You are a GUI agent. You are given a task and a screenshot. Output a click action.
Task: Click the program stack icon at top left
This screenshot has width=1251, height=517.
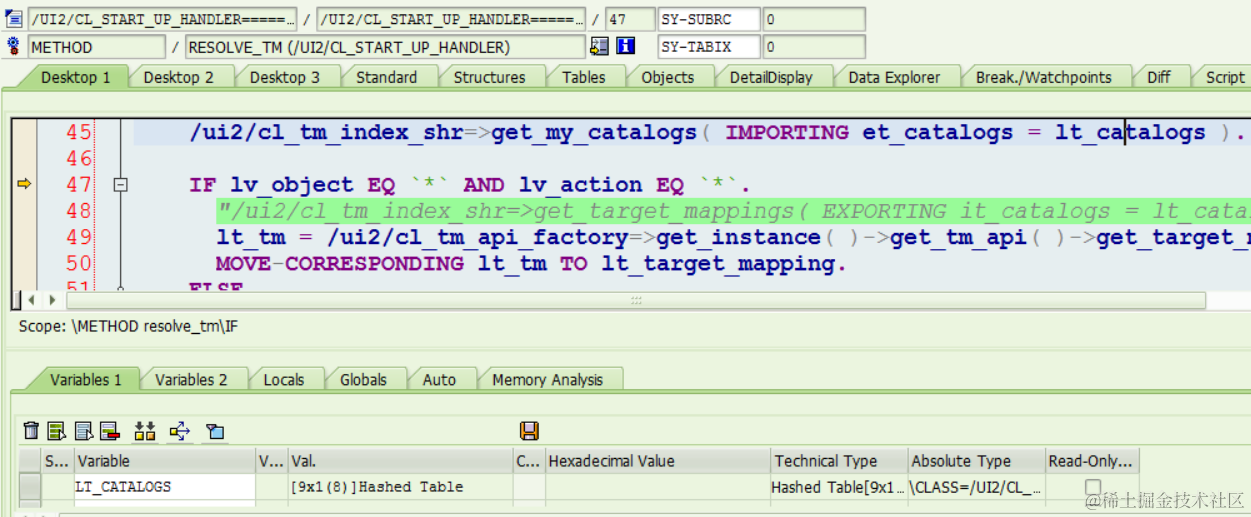click(x=14, y=19)
